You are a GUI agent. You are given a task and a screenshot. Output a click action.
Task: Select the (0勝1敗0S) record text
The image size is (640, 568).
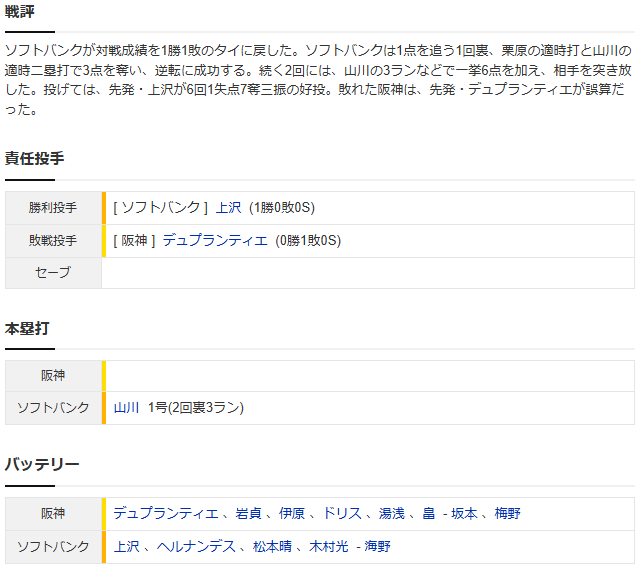coord(308,240)
